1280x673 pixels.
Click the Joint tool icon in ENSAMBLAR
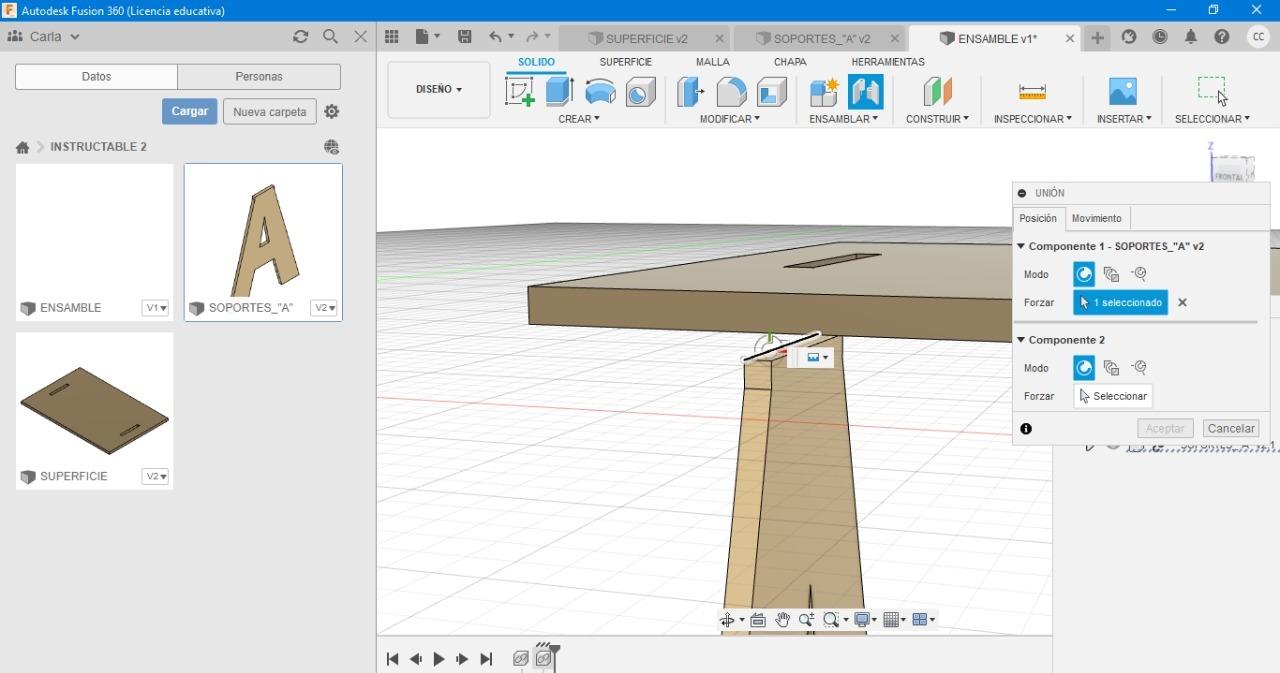865,92
